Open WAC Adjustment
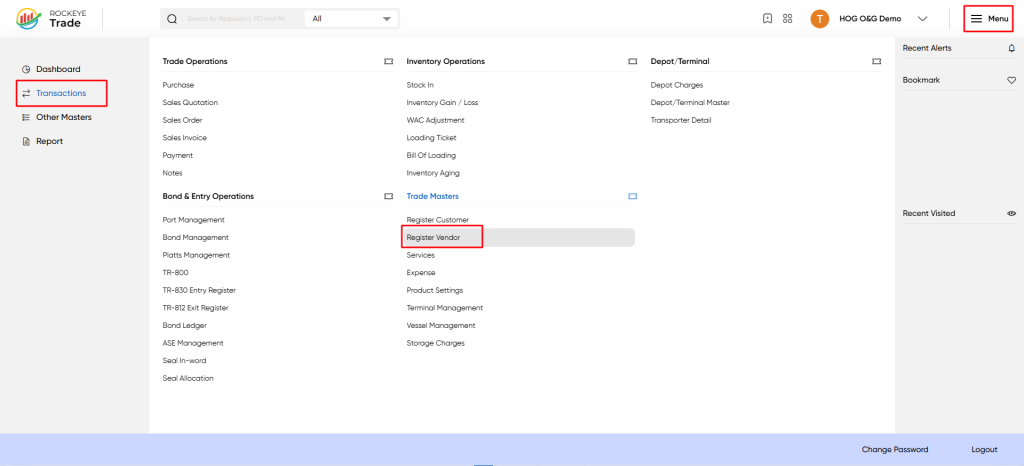 (x=436, y=121)
